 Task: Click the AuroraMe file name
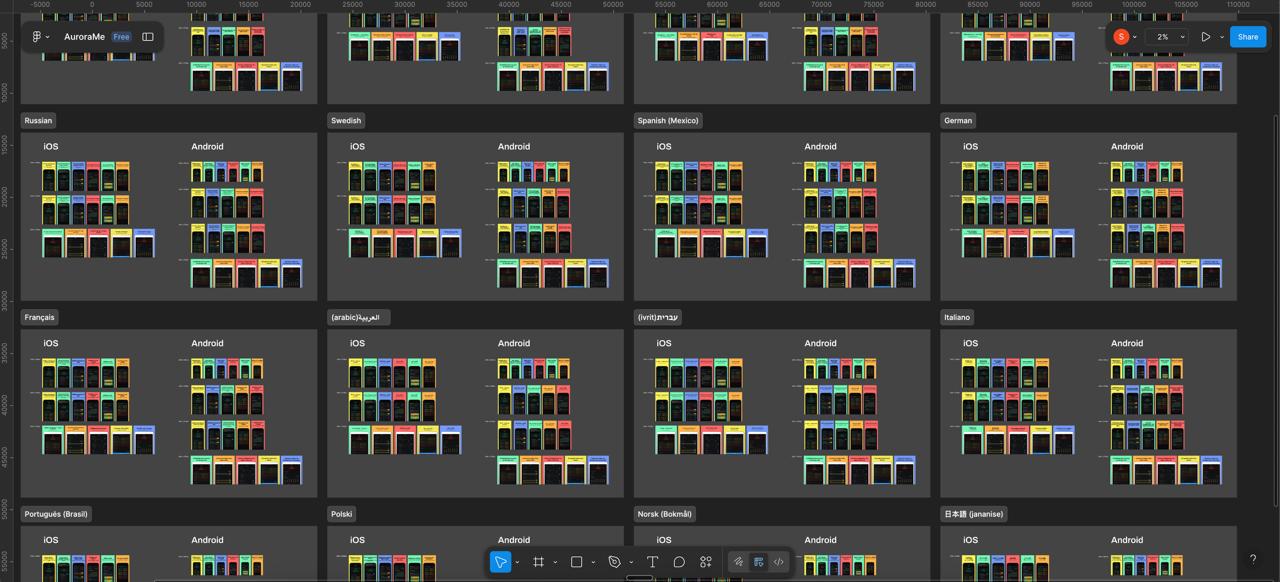pyautogui.click(x=84, y=37)
